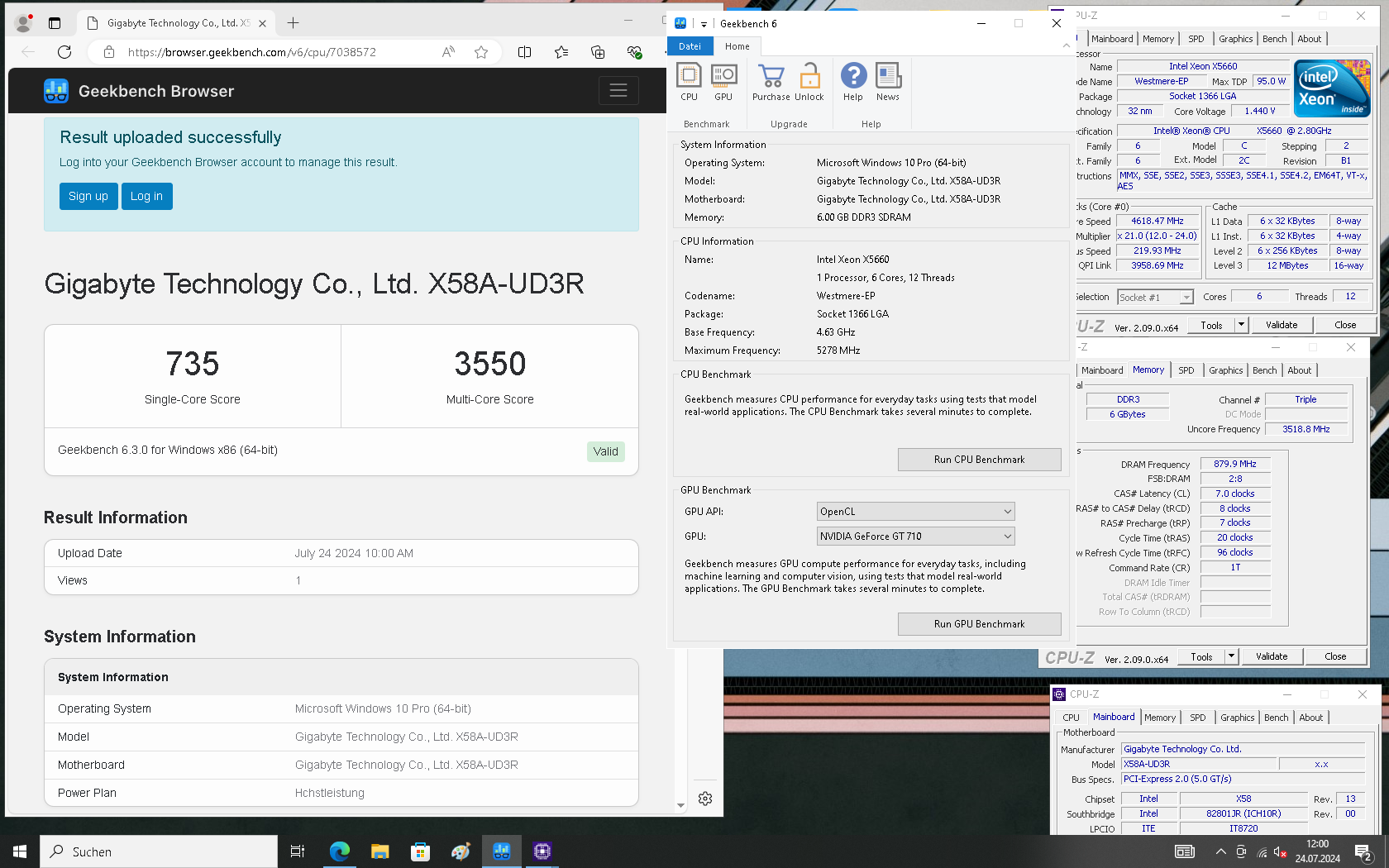Launch Microsoft Edge from the taskbar

339,851
